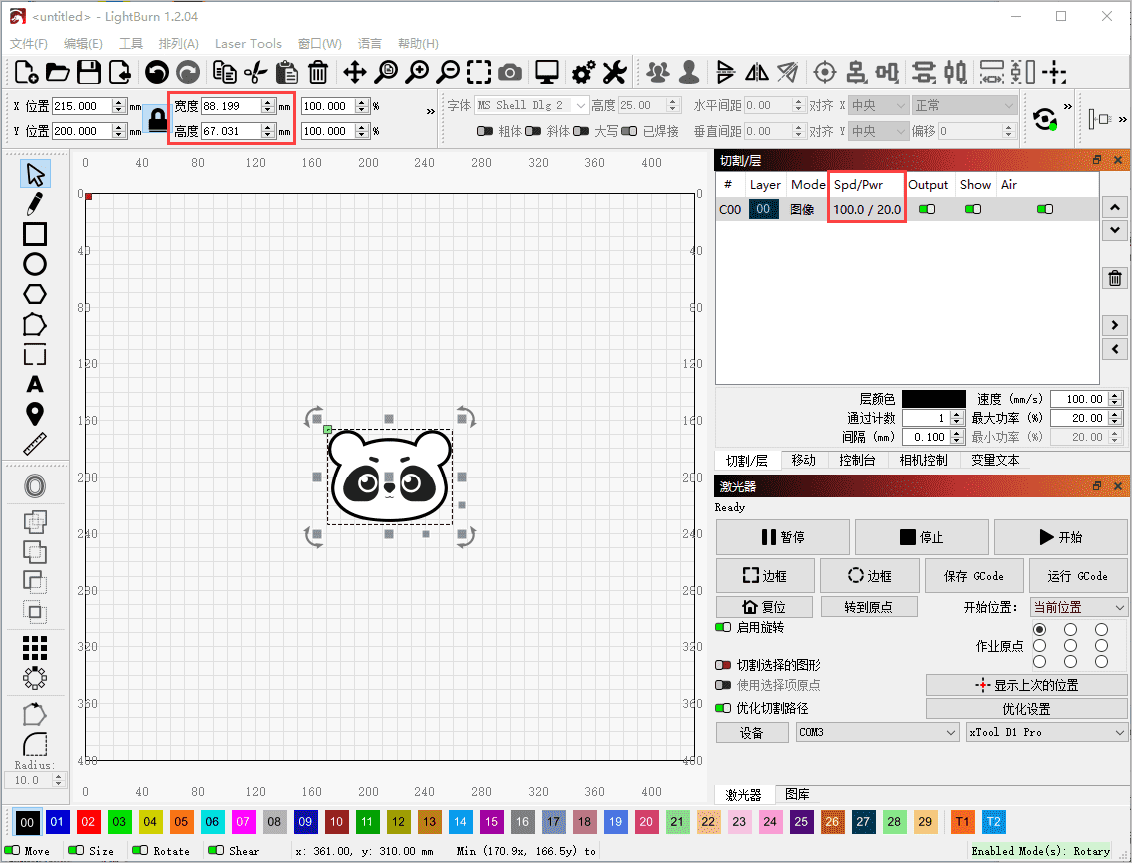Open Device settings wrench icon
The image size is (1132, 863).
tap(614, 72)
